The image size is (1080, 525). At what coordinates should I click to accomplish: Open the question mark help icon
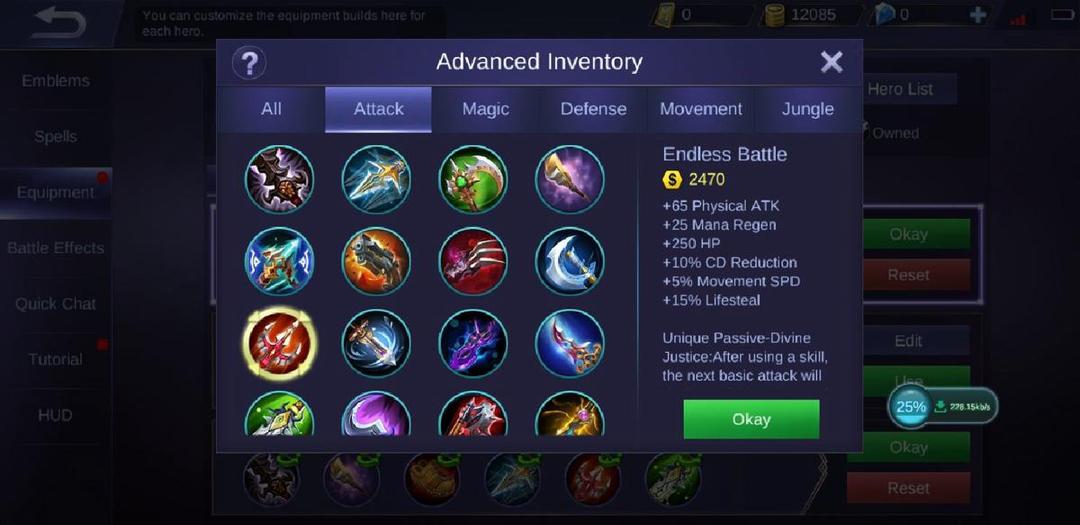[249, 63]
